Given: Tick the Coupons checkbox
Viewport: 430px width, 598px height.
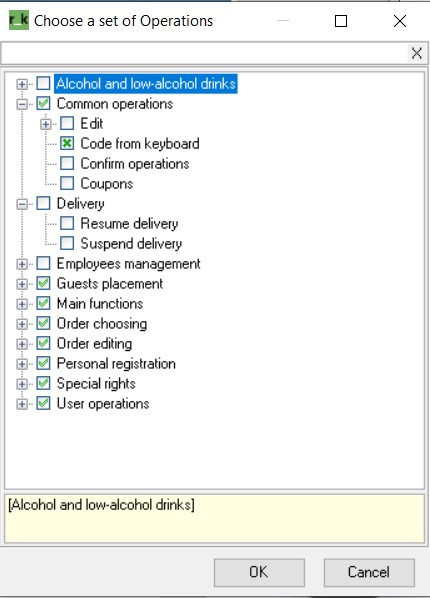Looking at the screenshot, I should pyautogui.click(x=67, y=183).
